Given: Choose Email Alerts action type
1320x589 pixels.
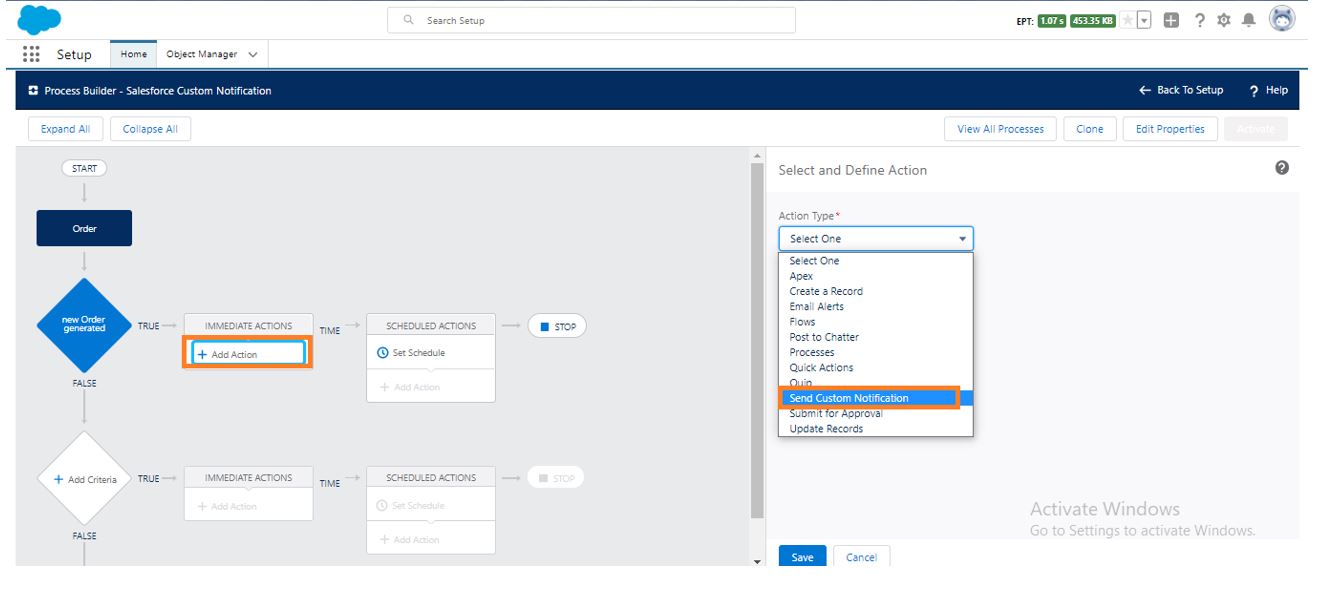Looking at the screenshot, I should pos(876,307).
